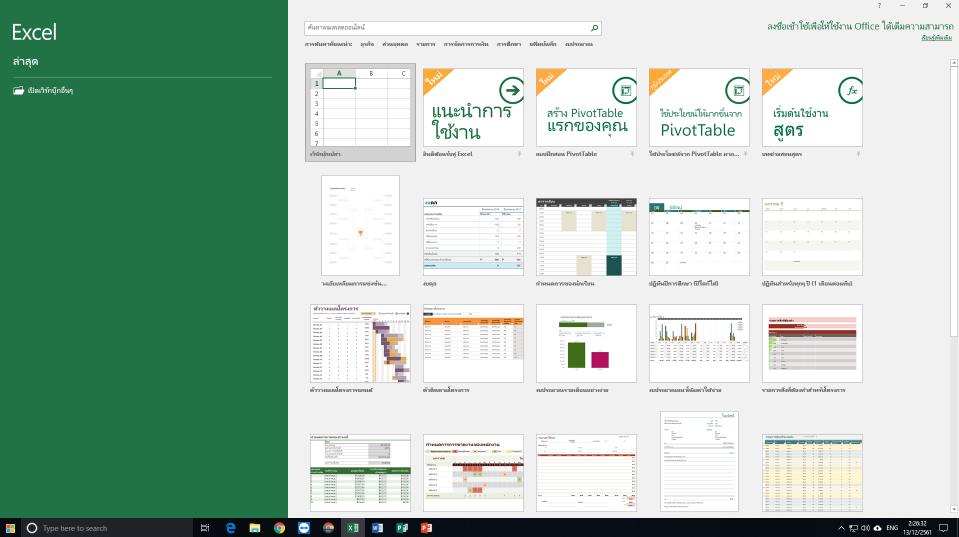Open the blank workbook template

pos(360,113)
